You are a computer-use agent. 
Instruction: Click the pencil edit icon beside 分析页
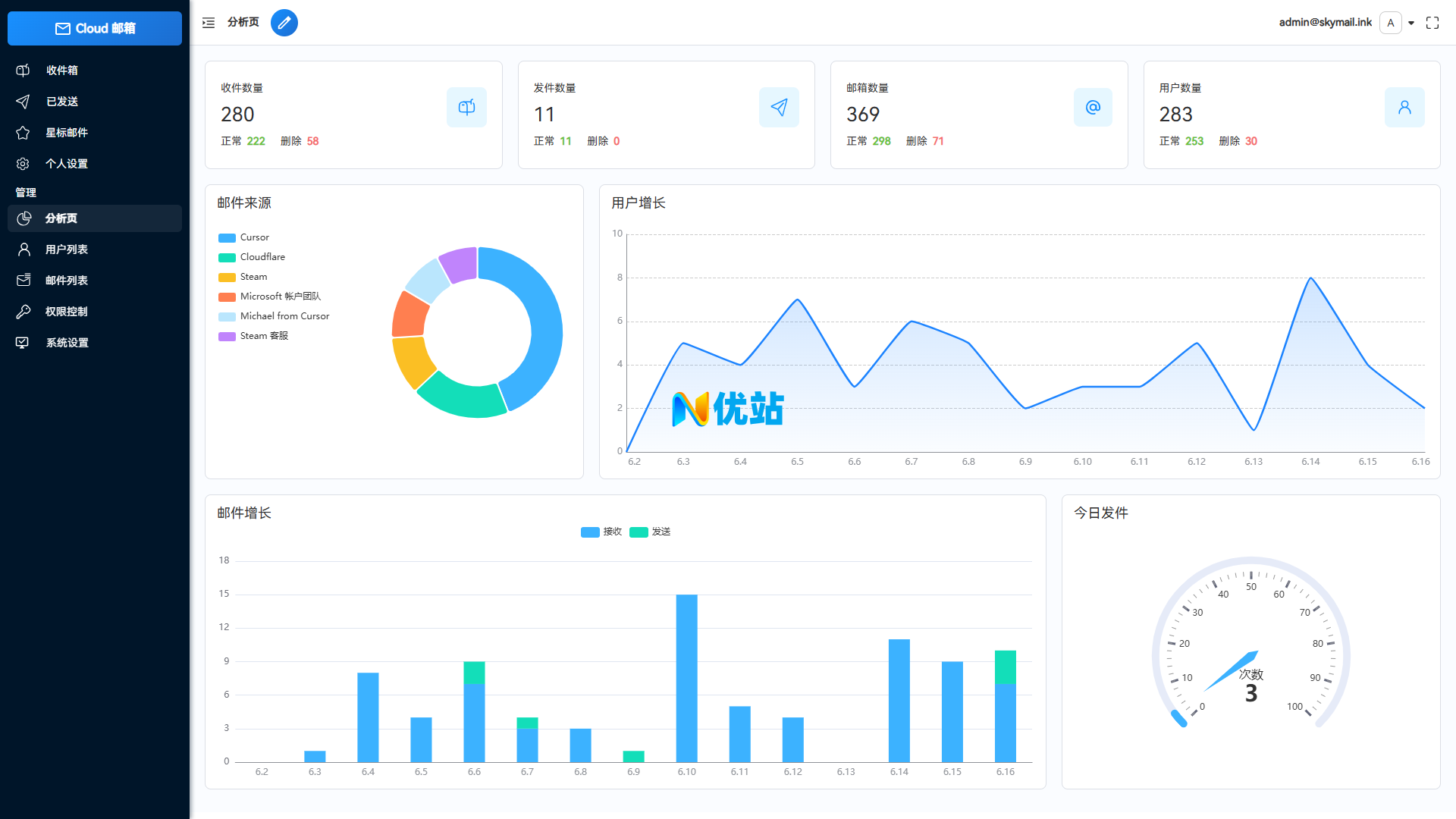click(x=284, y=23)
